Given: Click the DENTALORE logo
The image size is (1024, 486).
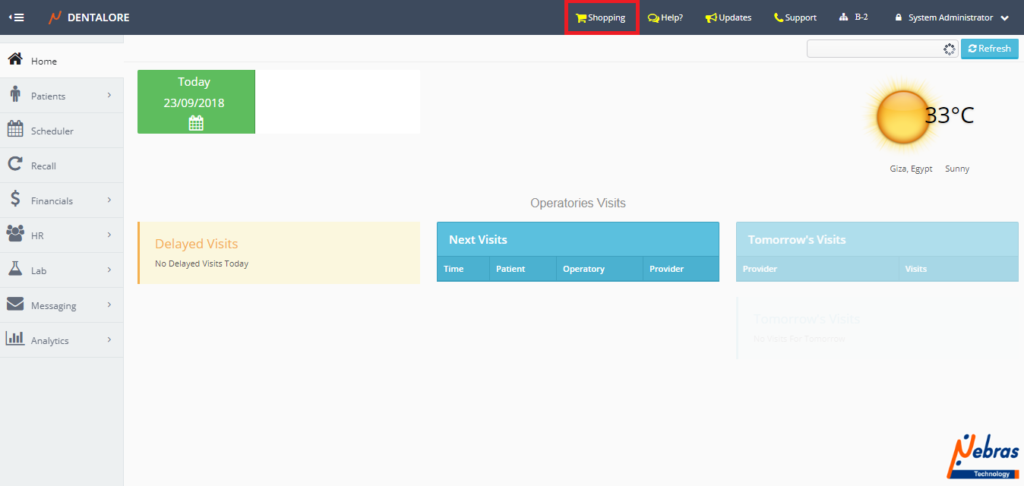Looking at the screenshot, I should tap(89, 17).
